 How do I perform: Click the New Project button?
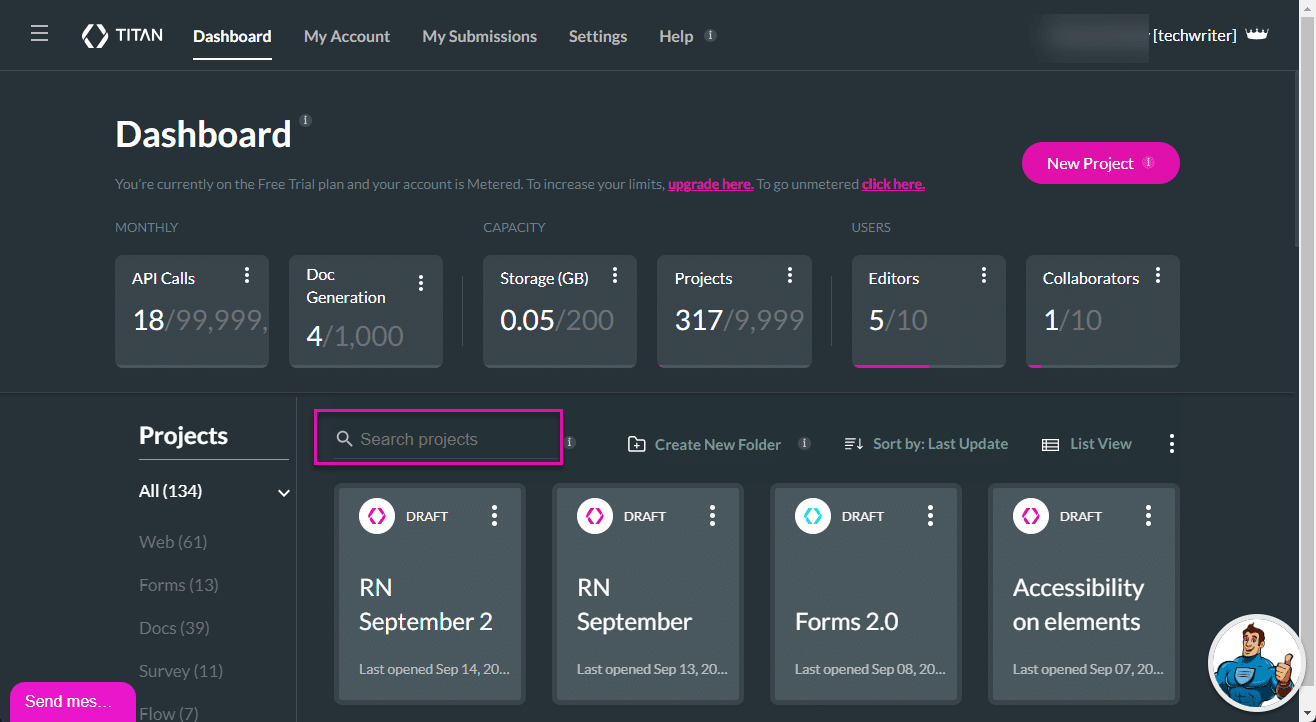[1100, 163]
